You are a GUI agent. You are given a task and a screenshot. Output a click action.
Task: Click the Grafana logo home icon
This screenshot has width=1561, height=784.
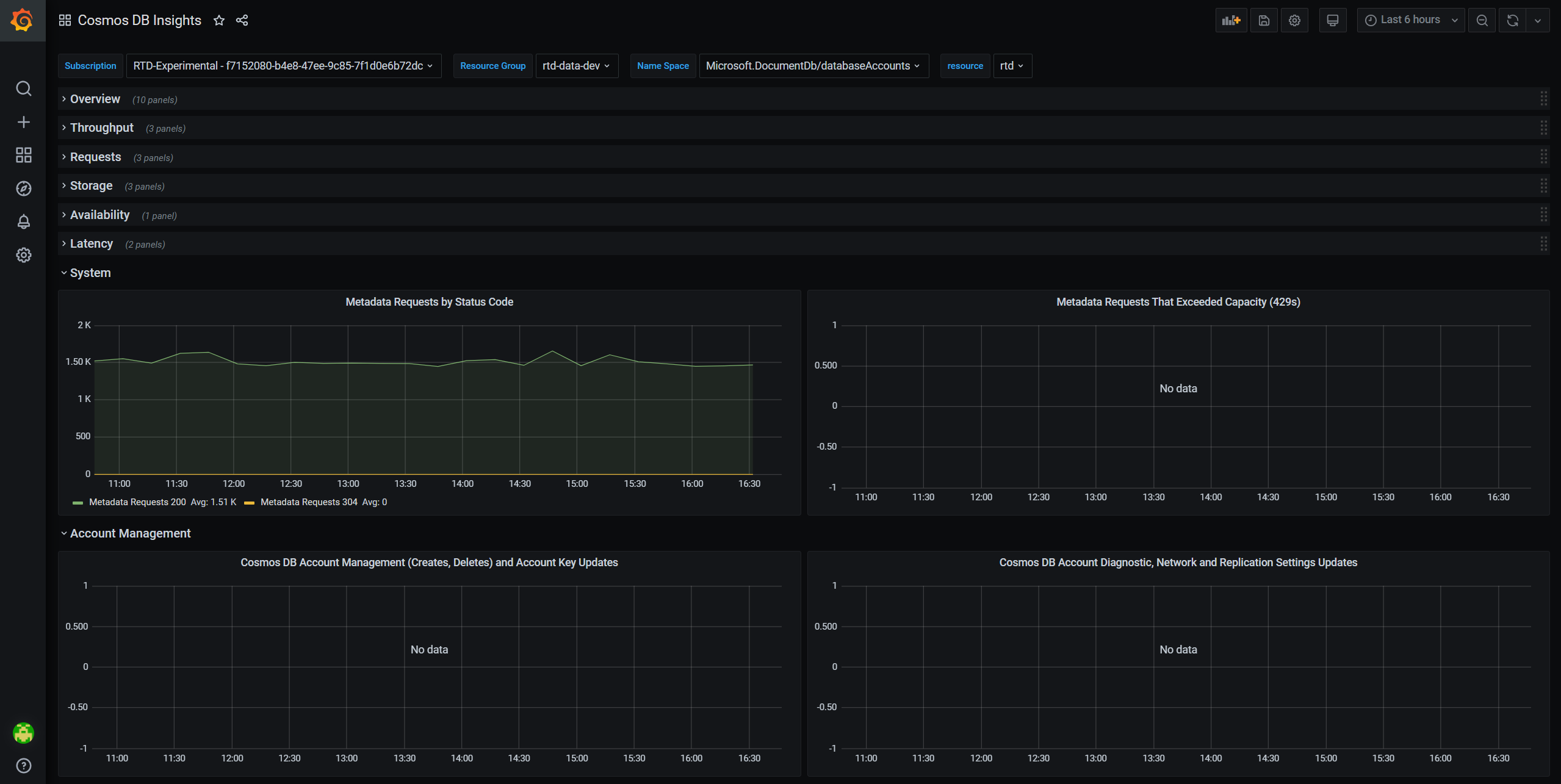coord(23,20)
